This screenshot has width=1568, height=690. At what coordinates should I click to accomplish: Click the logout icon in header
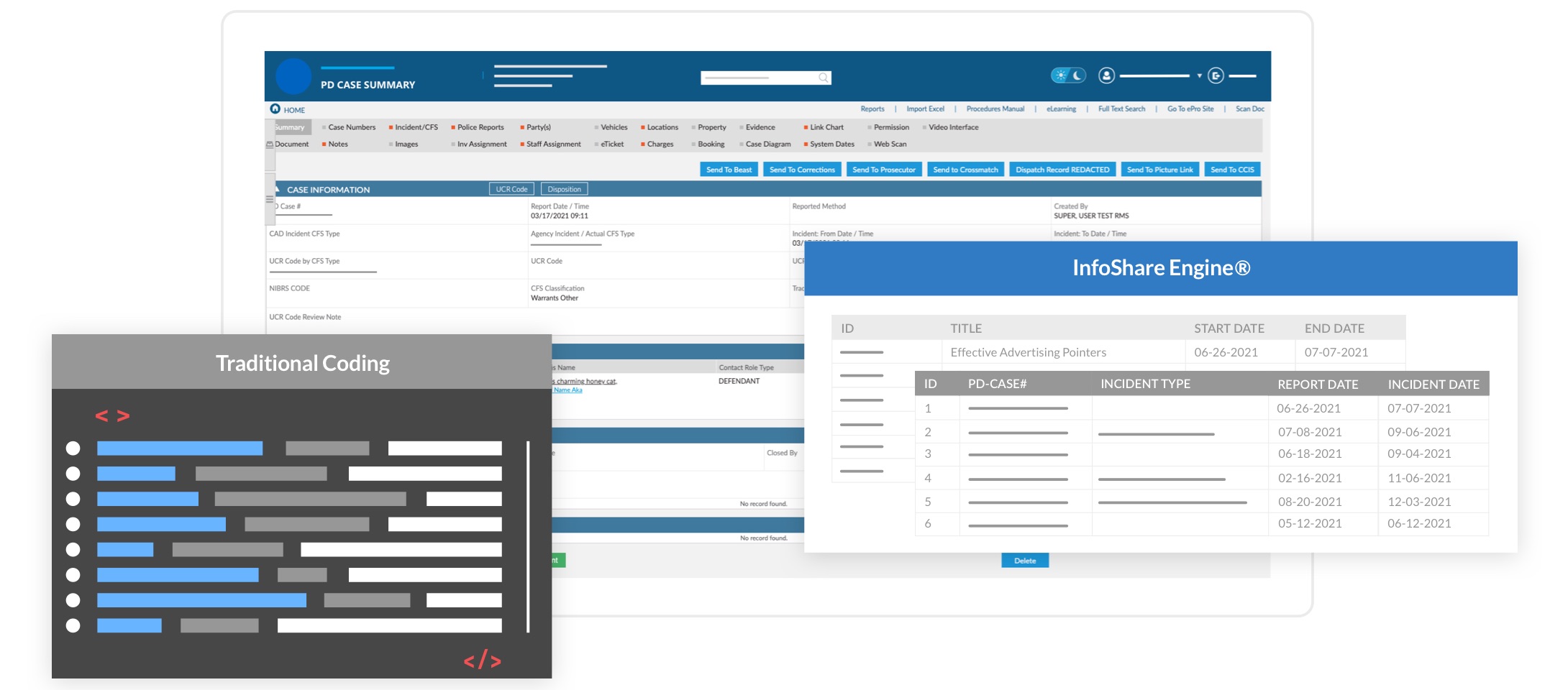point(1216,75)
